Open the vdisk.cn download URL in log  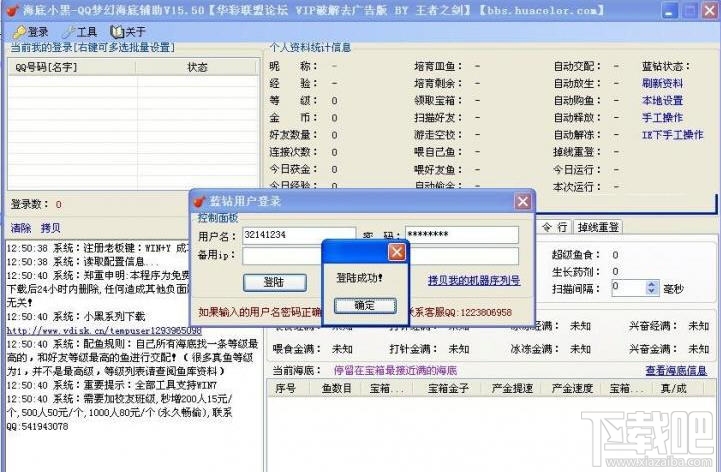point(104,330)
